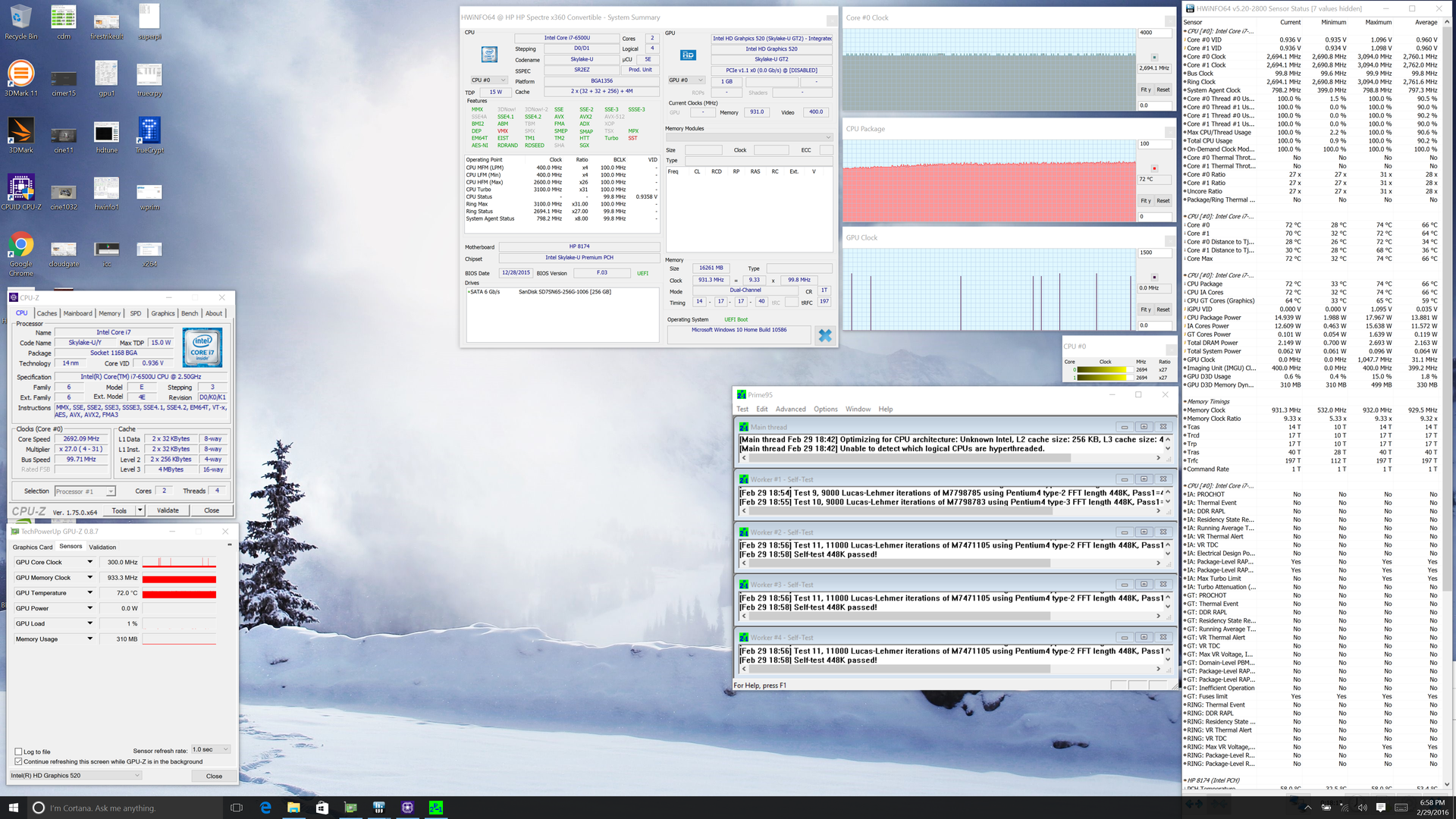Open the CPU-Z Tools dropdown arrow
This screenshot has width=1456, height=819.
140,510
